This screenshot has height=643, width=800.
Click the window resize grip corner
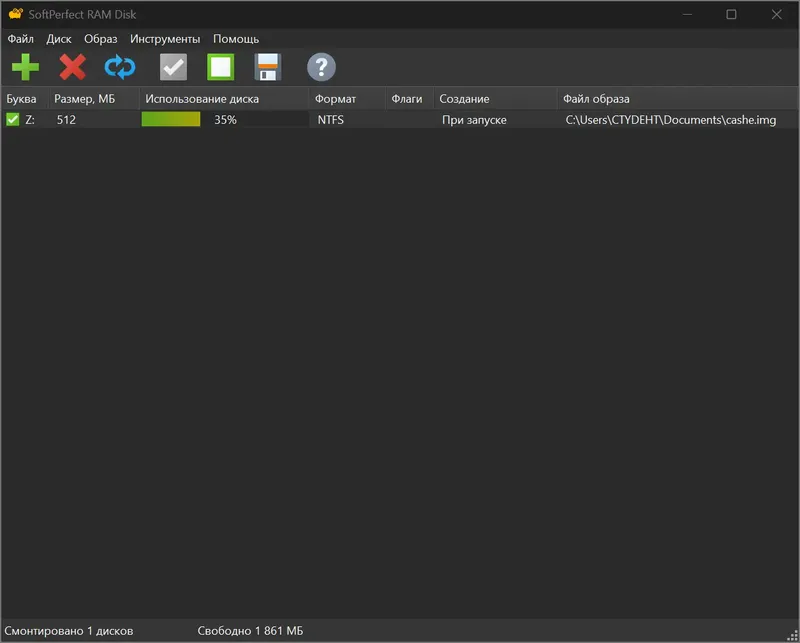coord(792,636)
